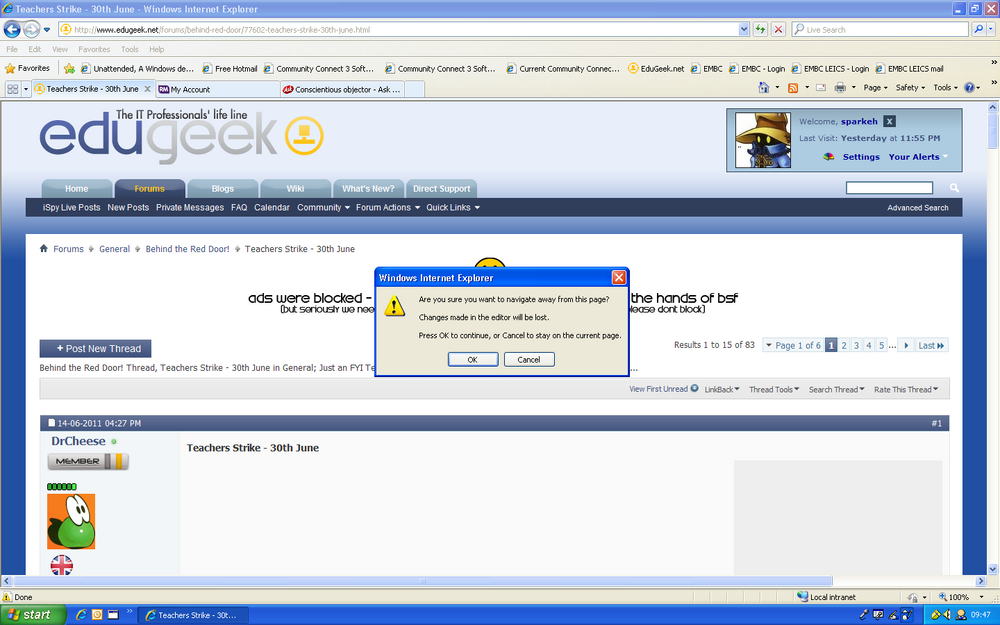Click Show Desktop quick launch icon
Screen dimensions: 1000x625
pyautogui.click(x=113, y=615)
